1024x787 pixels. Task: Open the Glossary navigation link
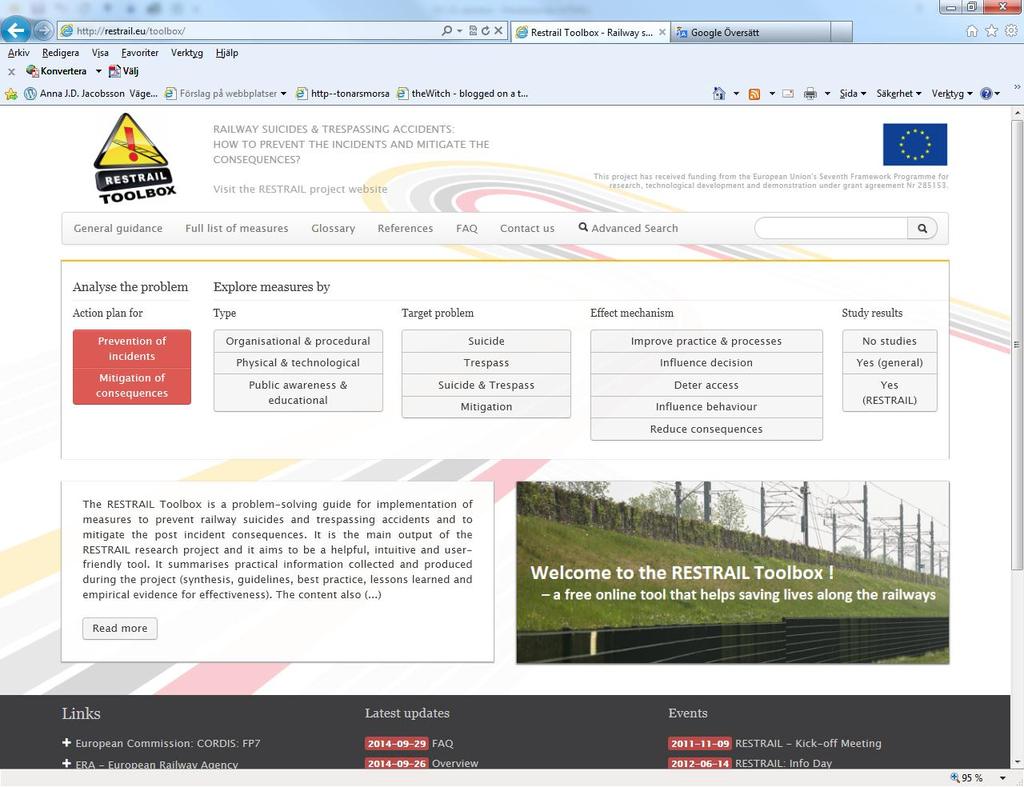[333, 229]
